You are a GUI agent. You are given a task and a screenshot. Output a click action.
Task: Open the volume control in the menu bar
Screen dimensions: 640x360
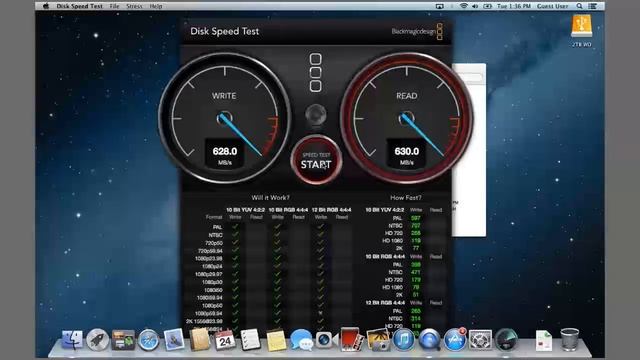tap(475, 6)
